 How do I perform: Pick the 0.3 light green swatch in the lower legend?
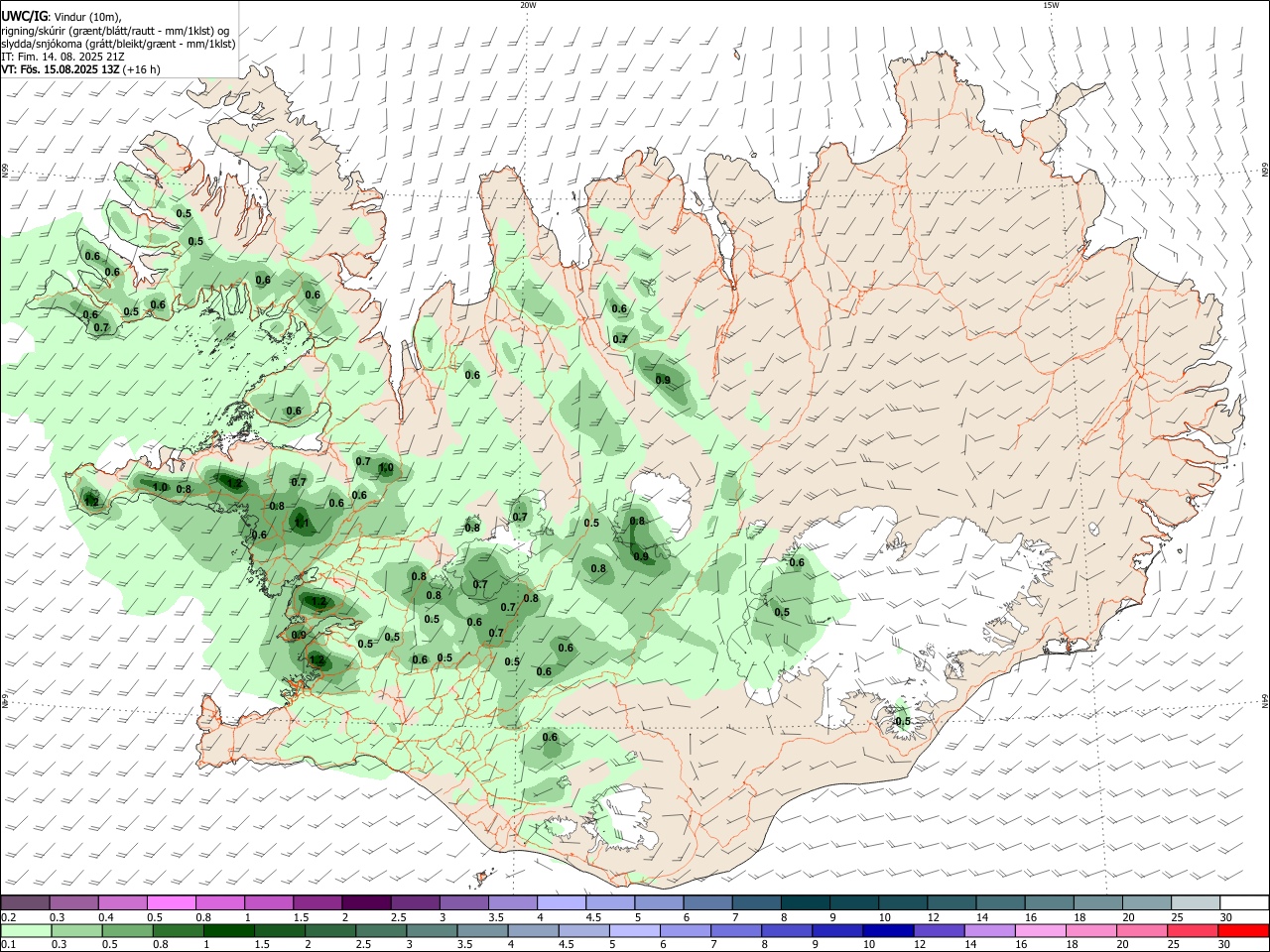(x=76, y=930)
